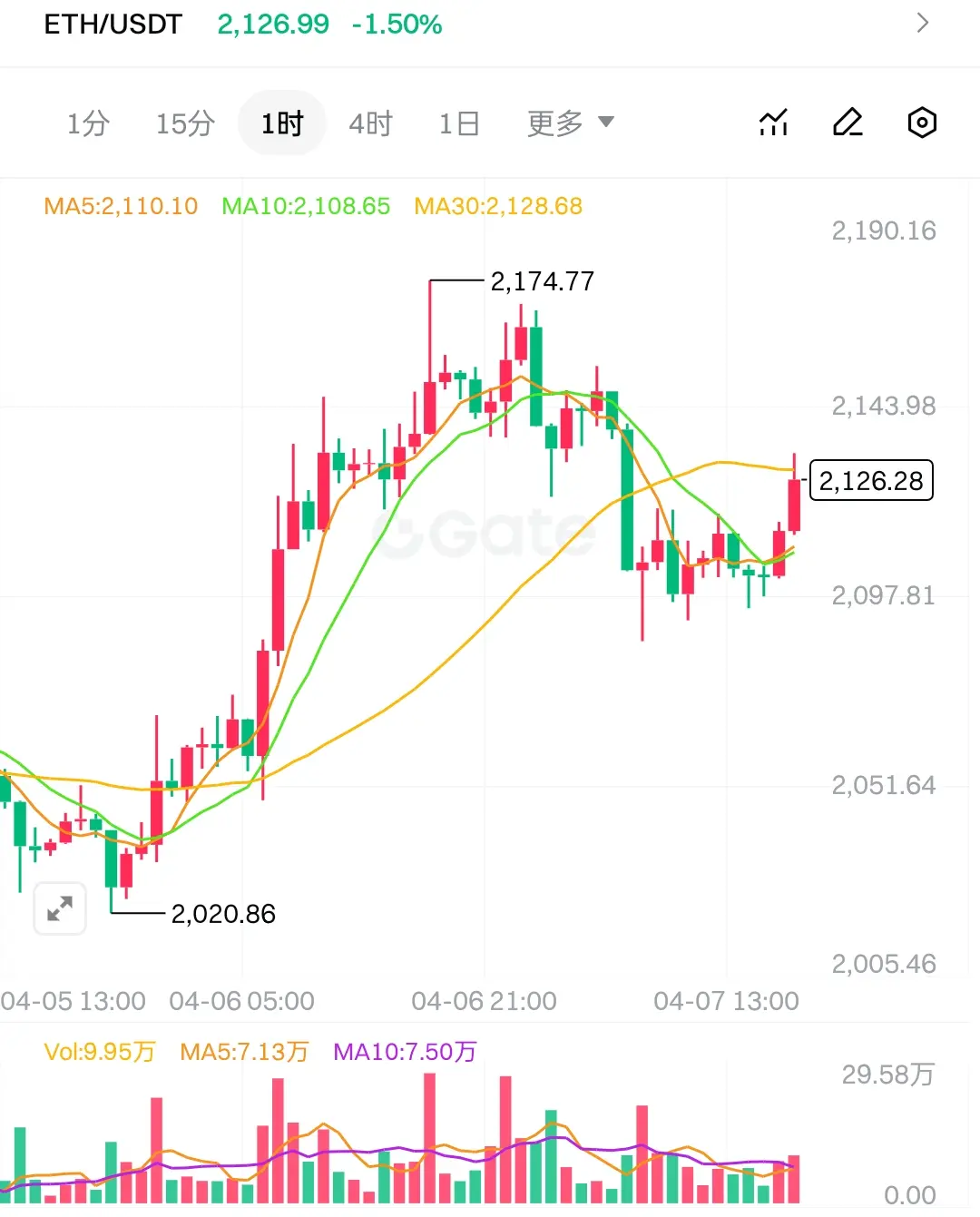Switch to the 4时 interval

(x=370, y=123)
